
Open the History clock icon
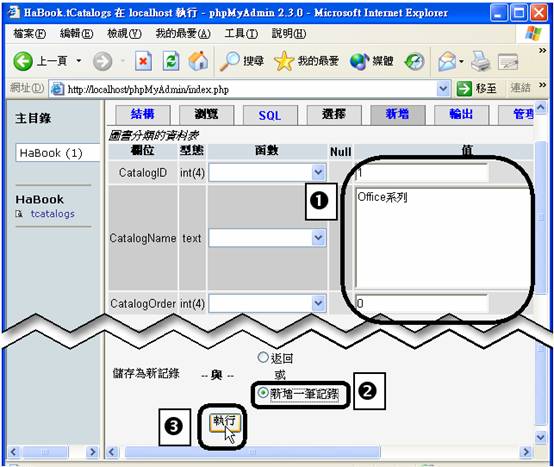(x=414, y=61)
